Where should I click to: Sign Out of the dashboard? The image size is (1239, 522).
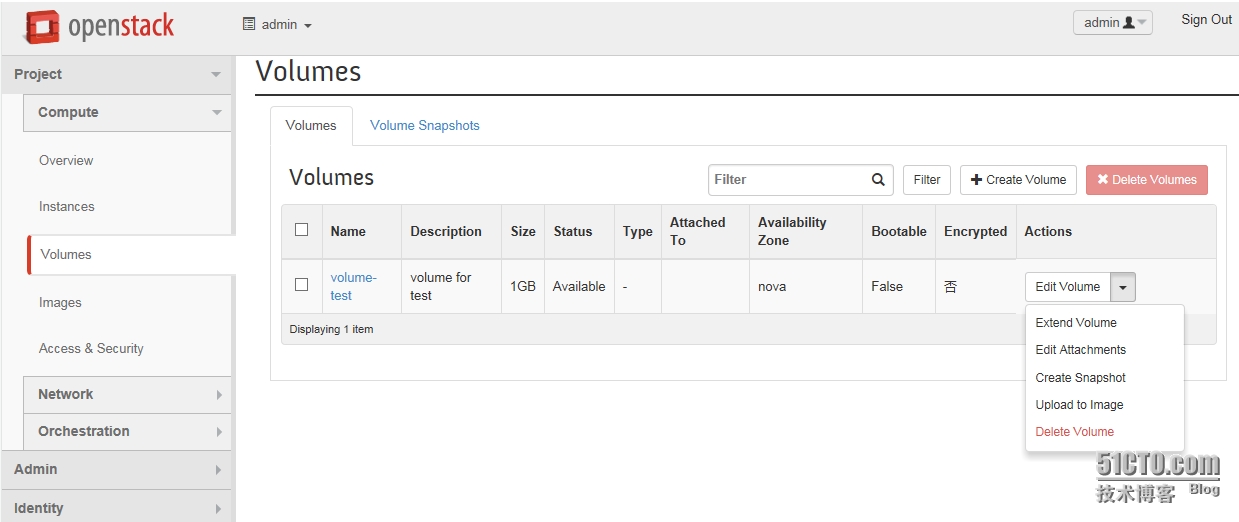point(1206,20)
